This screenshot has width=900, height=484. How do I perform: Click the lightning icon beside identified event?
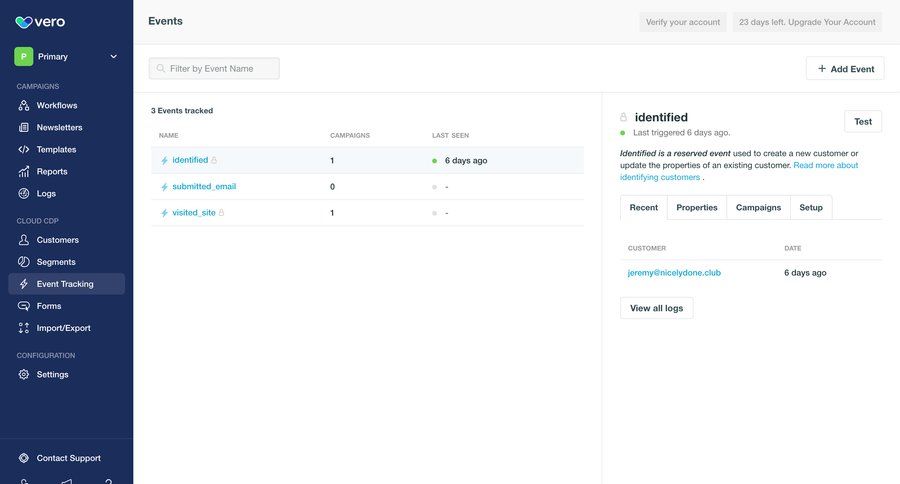click(164, 160)
